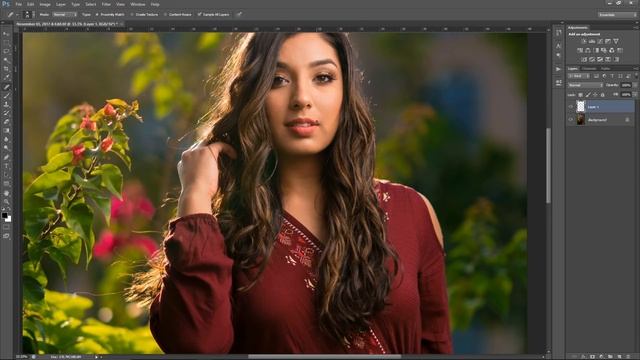The image size is (640, 360).
Task: Add a Brightness/Contrast adjustment
Action: (x=583, y=42)
